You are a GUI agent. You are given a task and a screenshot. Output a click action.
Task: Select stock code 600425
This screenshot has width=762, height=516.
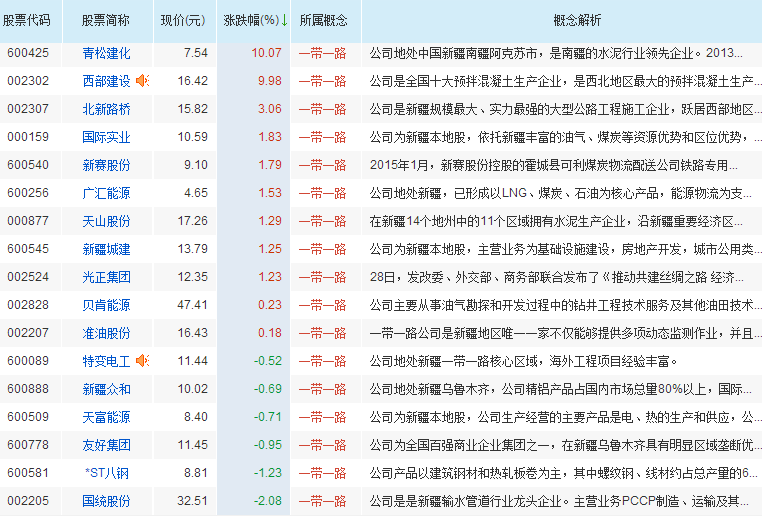[x=28, y=52]
